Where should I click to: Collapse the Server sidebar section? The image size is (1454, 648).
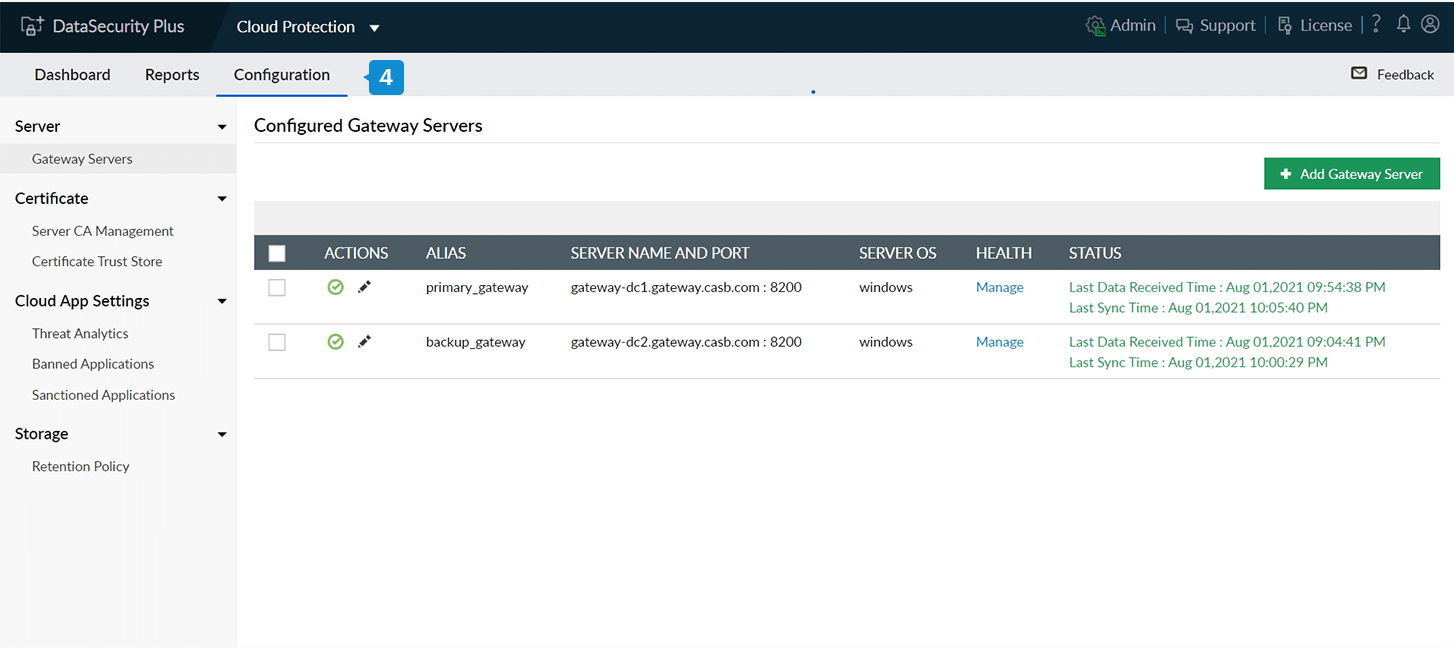point(222,127)
